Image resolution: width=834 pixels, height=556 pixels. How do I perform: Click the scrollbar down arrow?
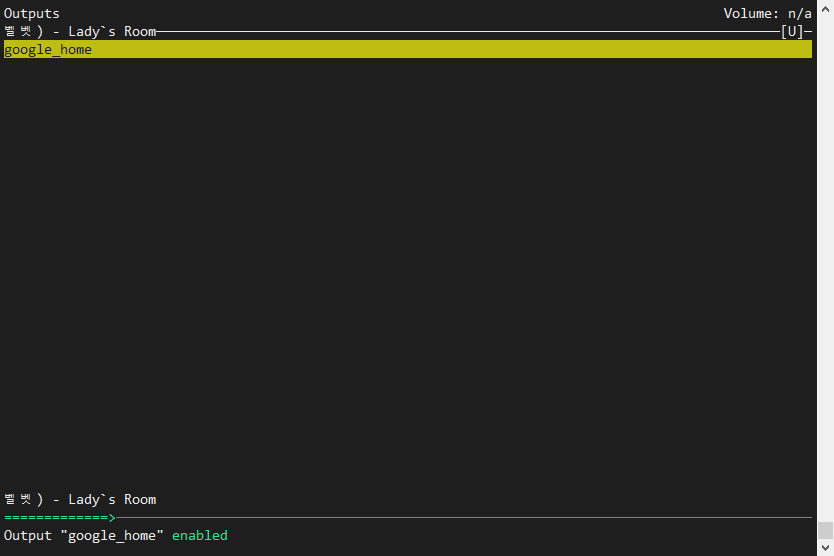825,547
